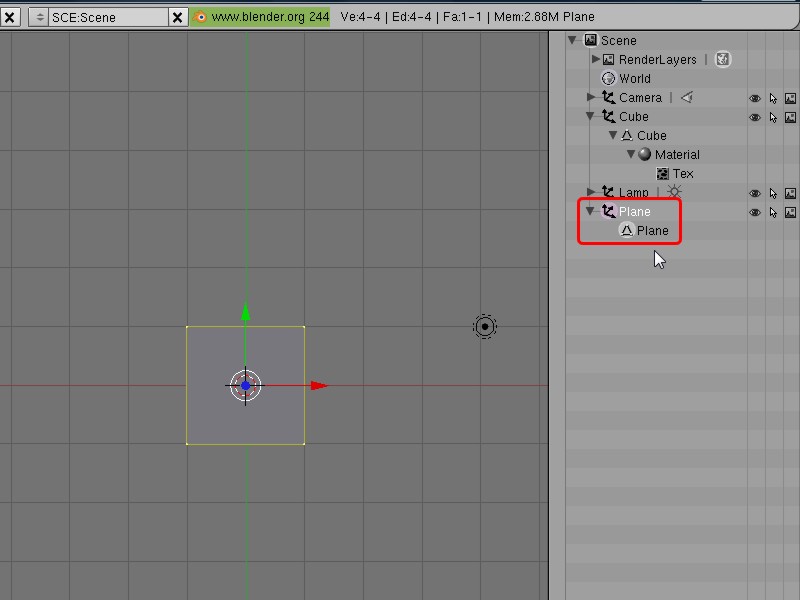The image size is (800, 600).
Task: Click the Blender logo icon in header
Action: click(201, 17)
